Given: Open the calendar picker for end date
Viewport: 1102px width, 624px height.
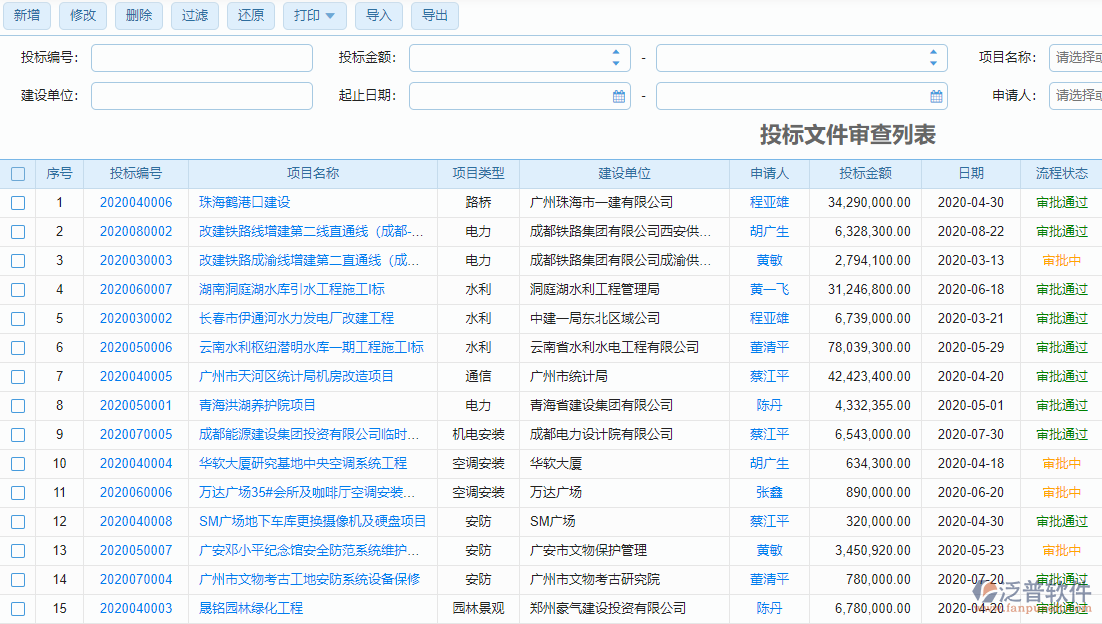Looking at the screenshot, I should [935, 96].
